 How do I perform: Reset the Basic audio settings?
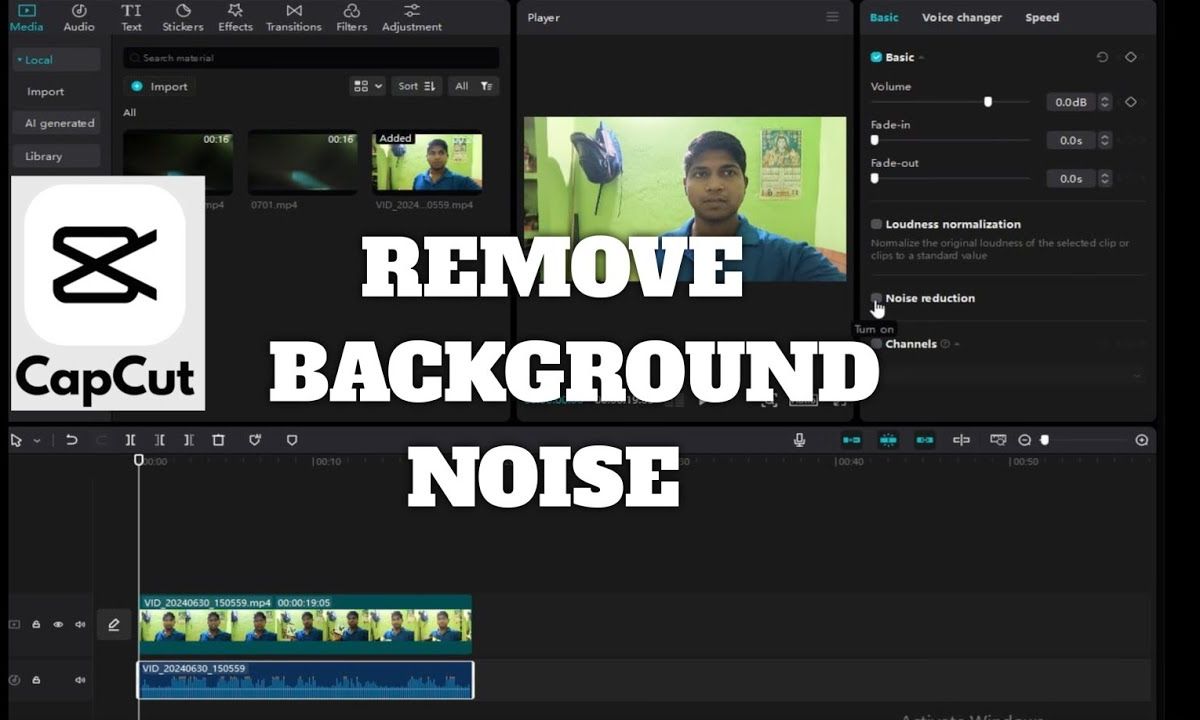[1102, 57]
